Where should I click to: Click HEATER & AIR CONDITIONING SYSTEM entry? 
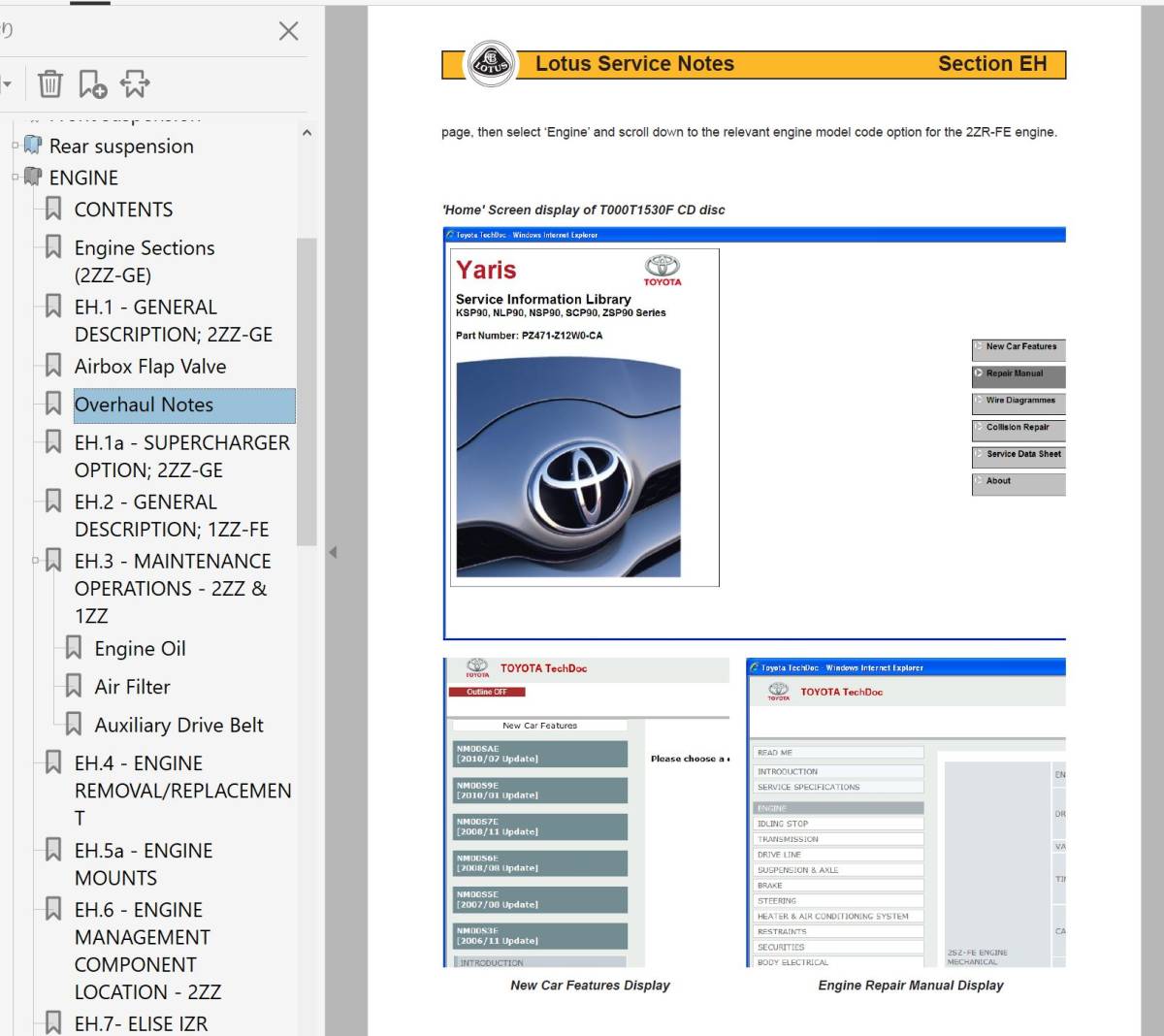839,916
